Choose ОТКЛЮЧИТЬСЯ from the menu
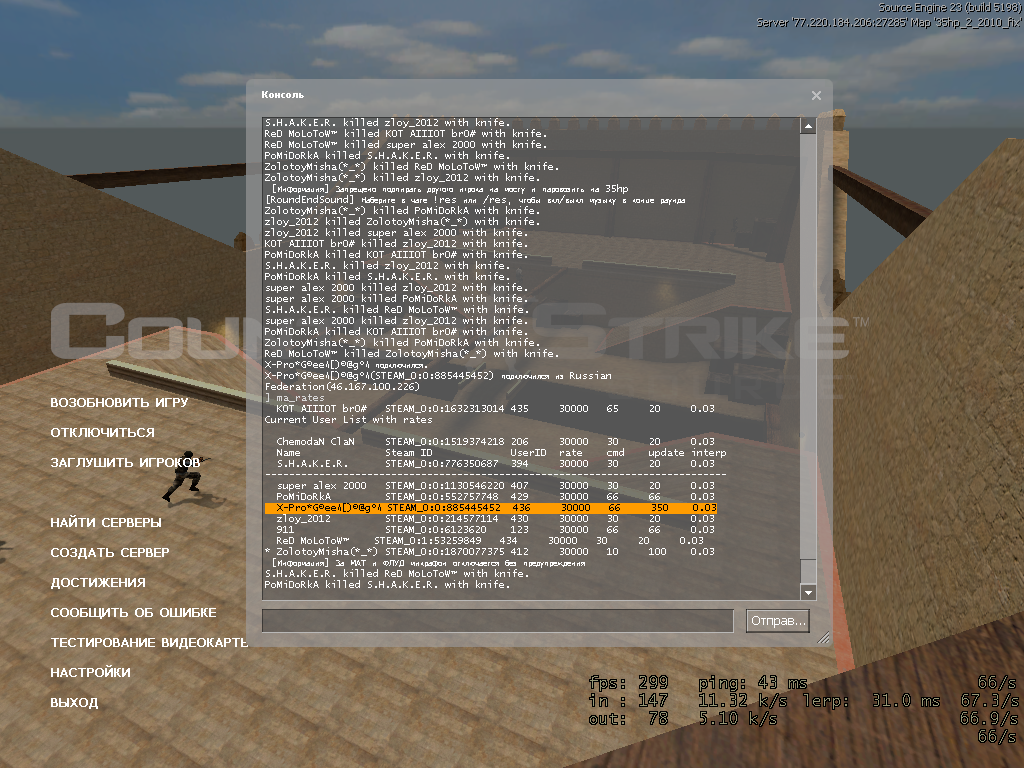 click(x=103, y=432)
